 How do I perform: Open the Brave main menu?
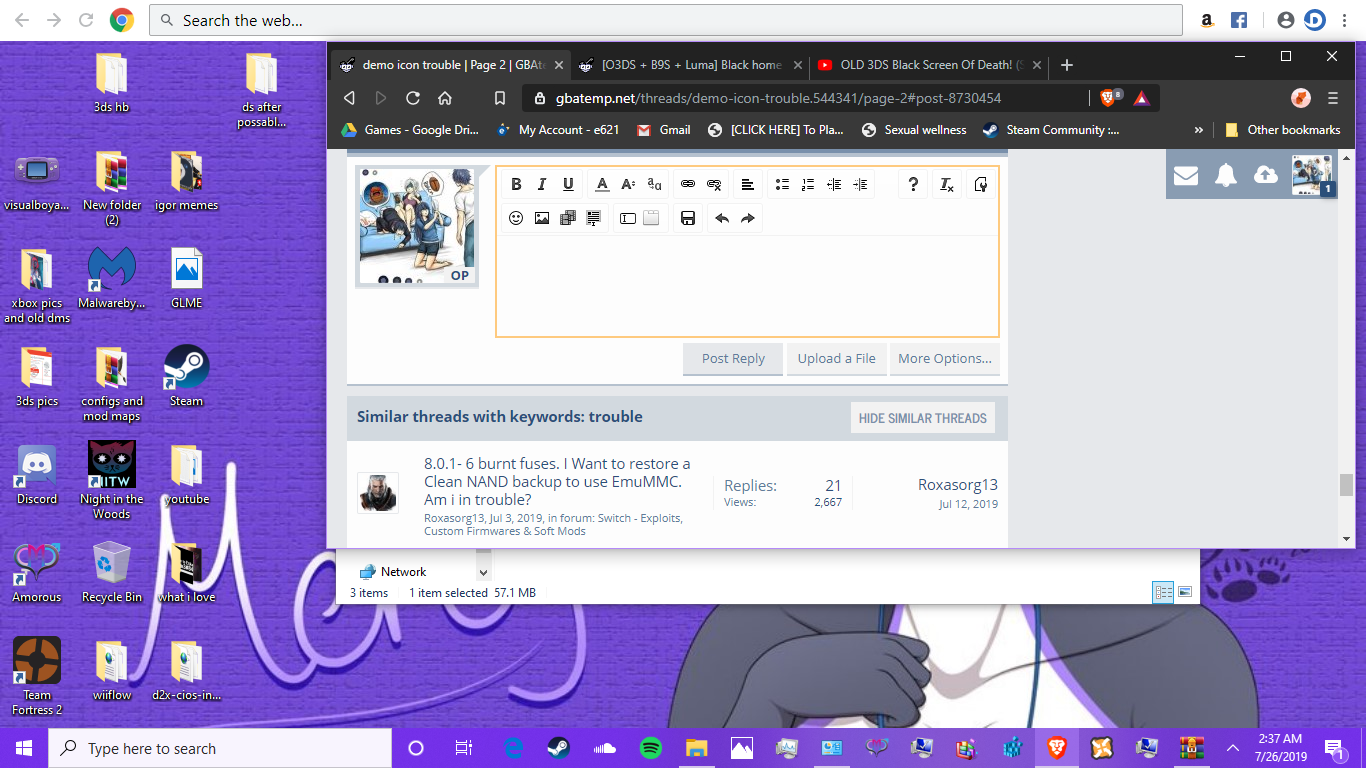click(x=1333, y=98)
